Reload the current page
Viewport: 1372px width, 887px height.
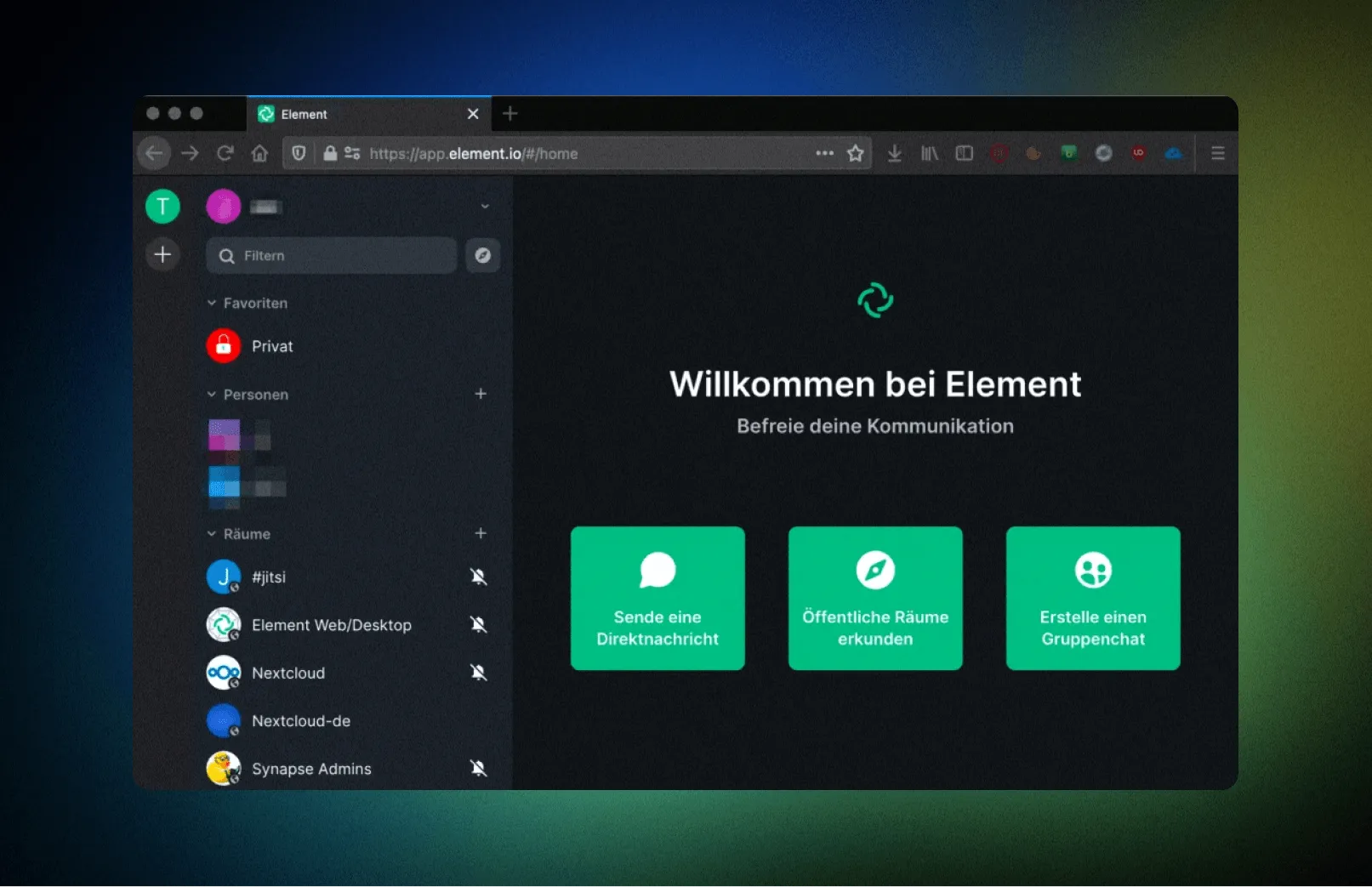point(225,153)
